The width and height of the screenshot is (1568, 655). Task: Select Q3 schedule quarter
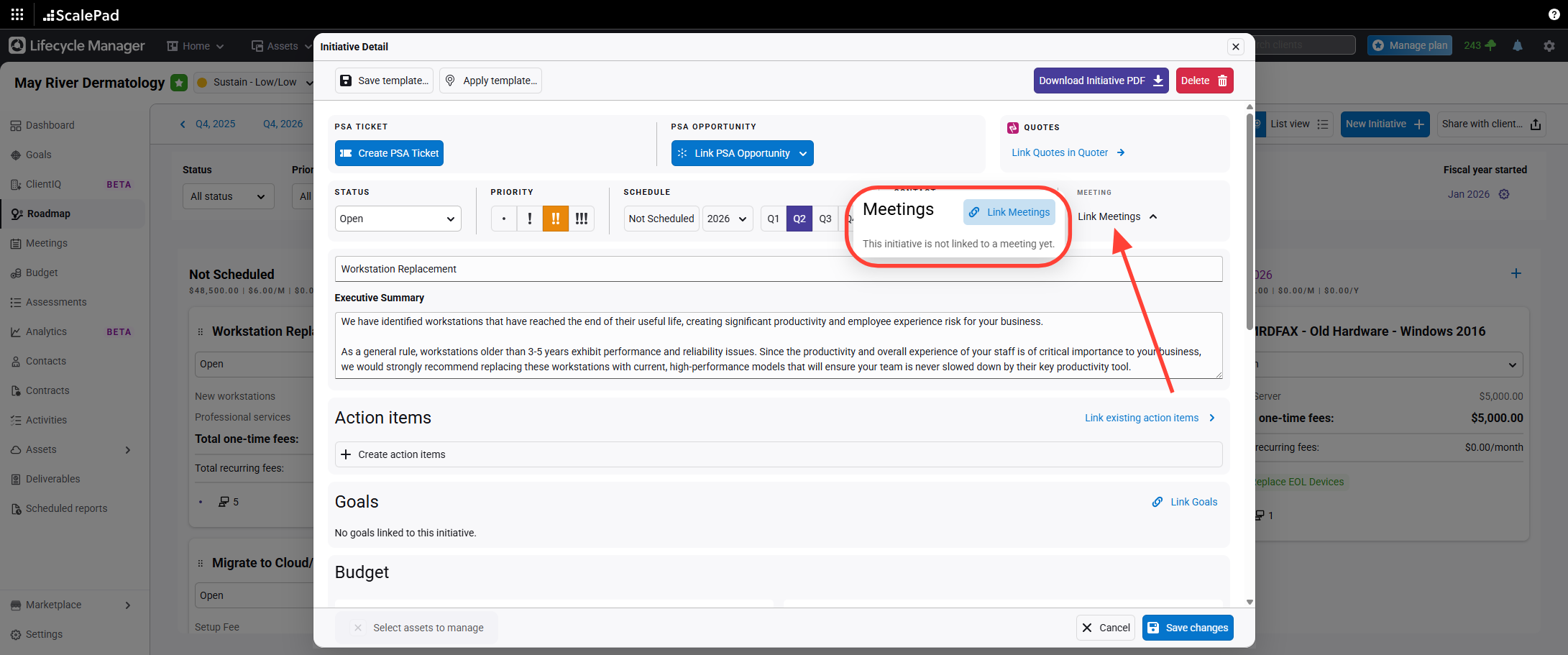point(825,219)
